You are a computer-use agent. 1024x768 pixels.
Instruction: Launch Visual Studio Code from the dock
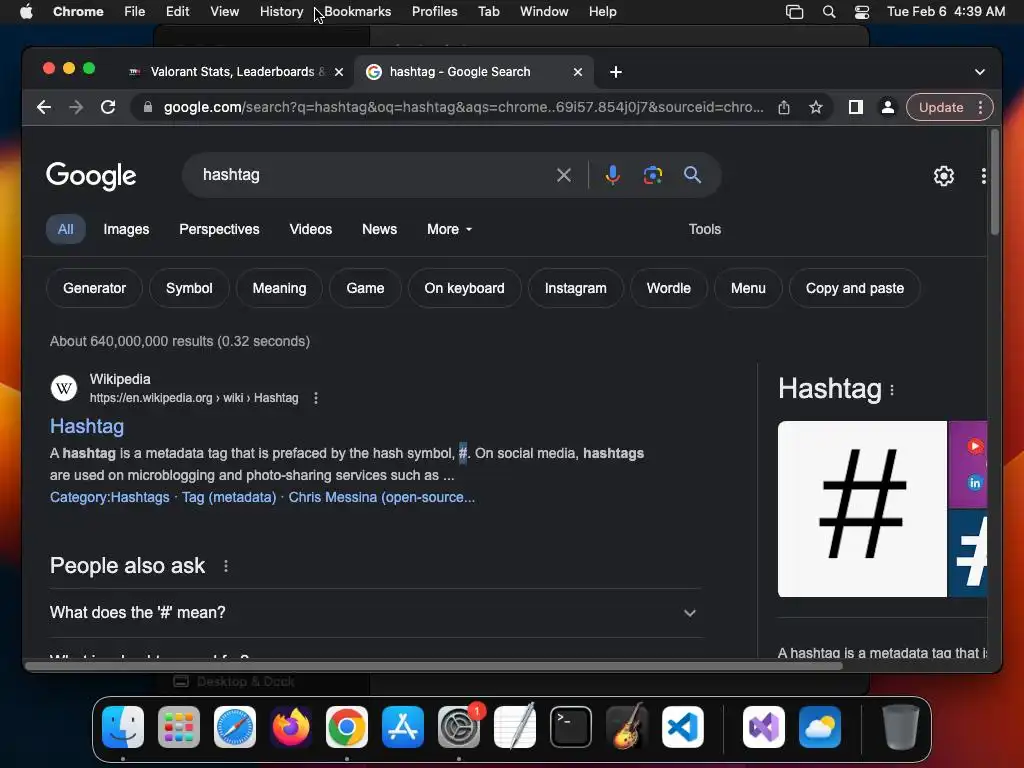coord(682,727)
